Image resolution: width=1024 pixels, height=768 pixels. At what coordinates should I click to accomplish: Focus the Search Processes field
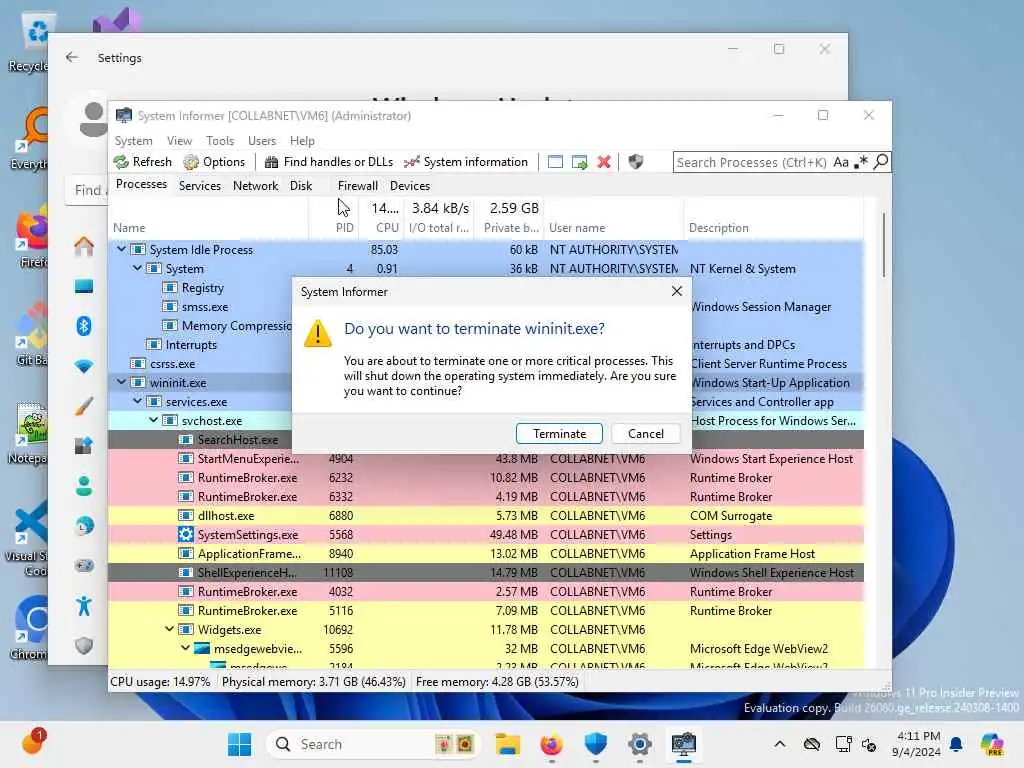751,162
